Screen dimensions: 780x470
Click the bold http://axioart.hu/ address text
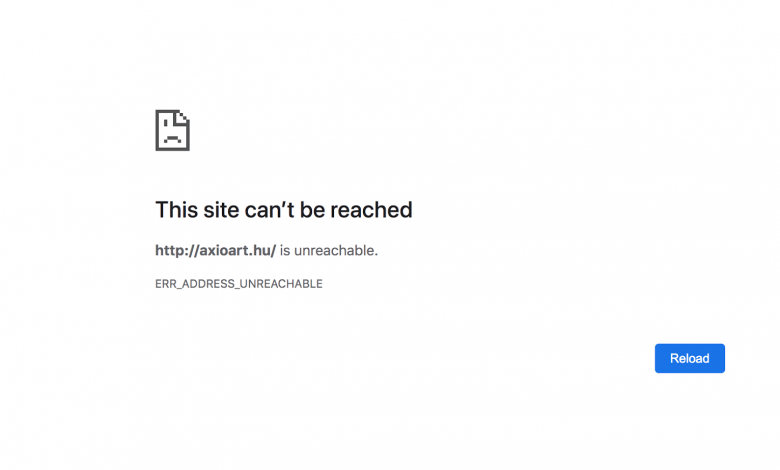pyautogui.click(x=215, y=250)
